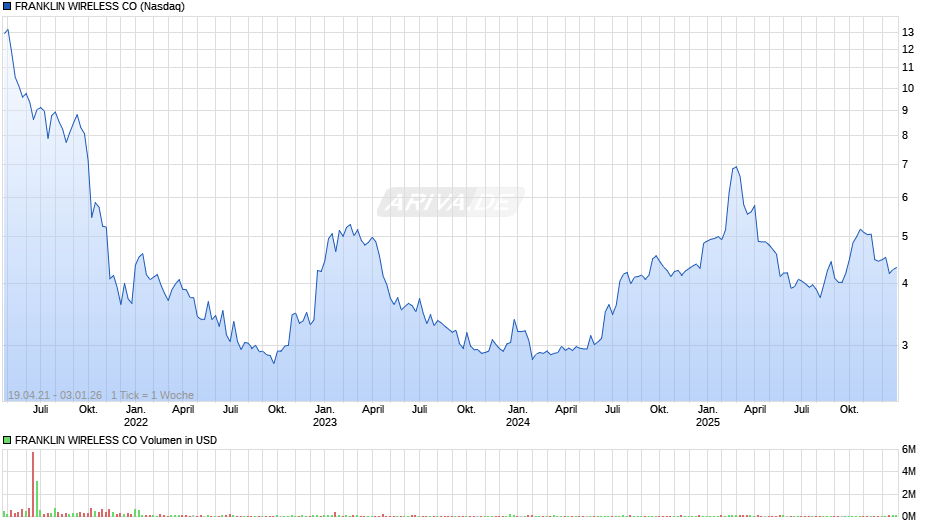Screen dimensions: 940x526
Task: Click the price axis label 9
Action: click(905, 110)
